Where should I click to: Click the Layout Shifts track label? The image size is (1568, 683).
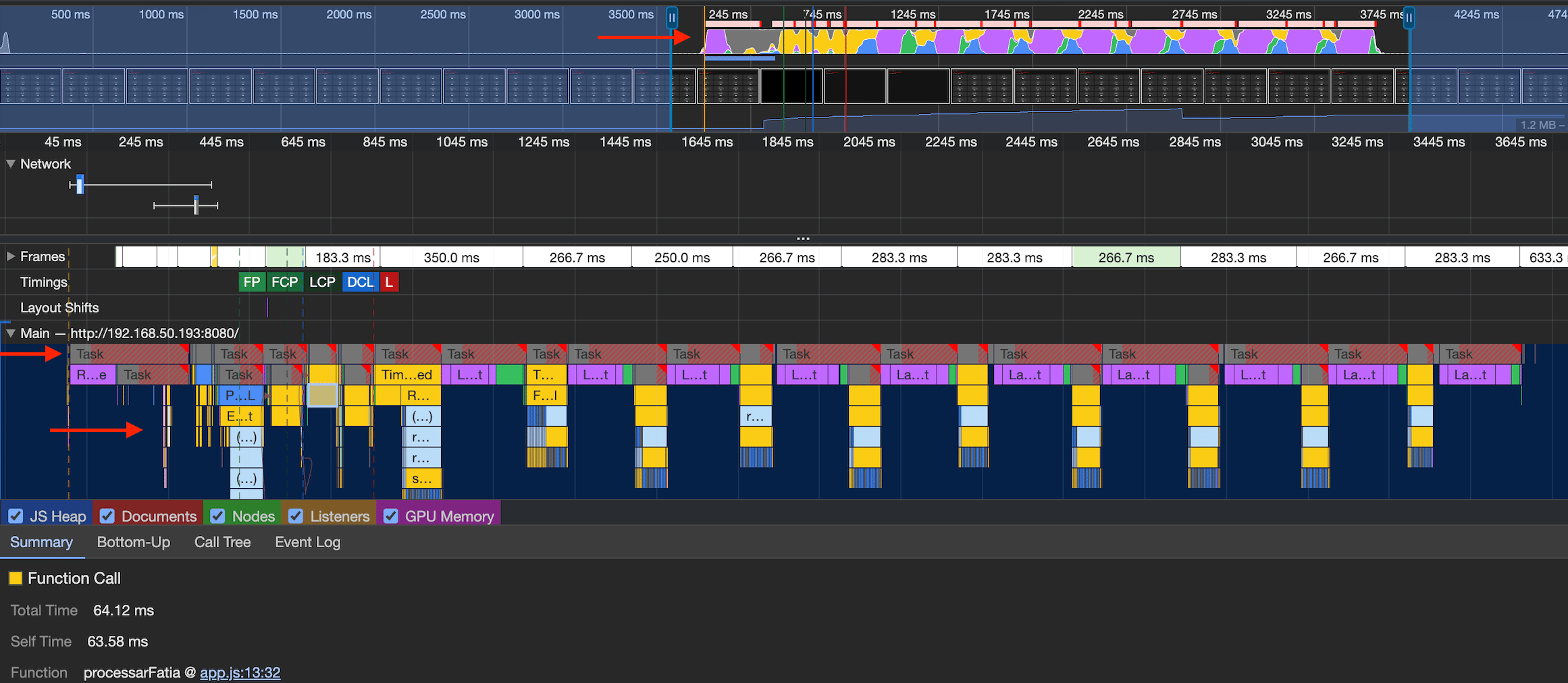[59, 308]
